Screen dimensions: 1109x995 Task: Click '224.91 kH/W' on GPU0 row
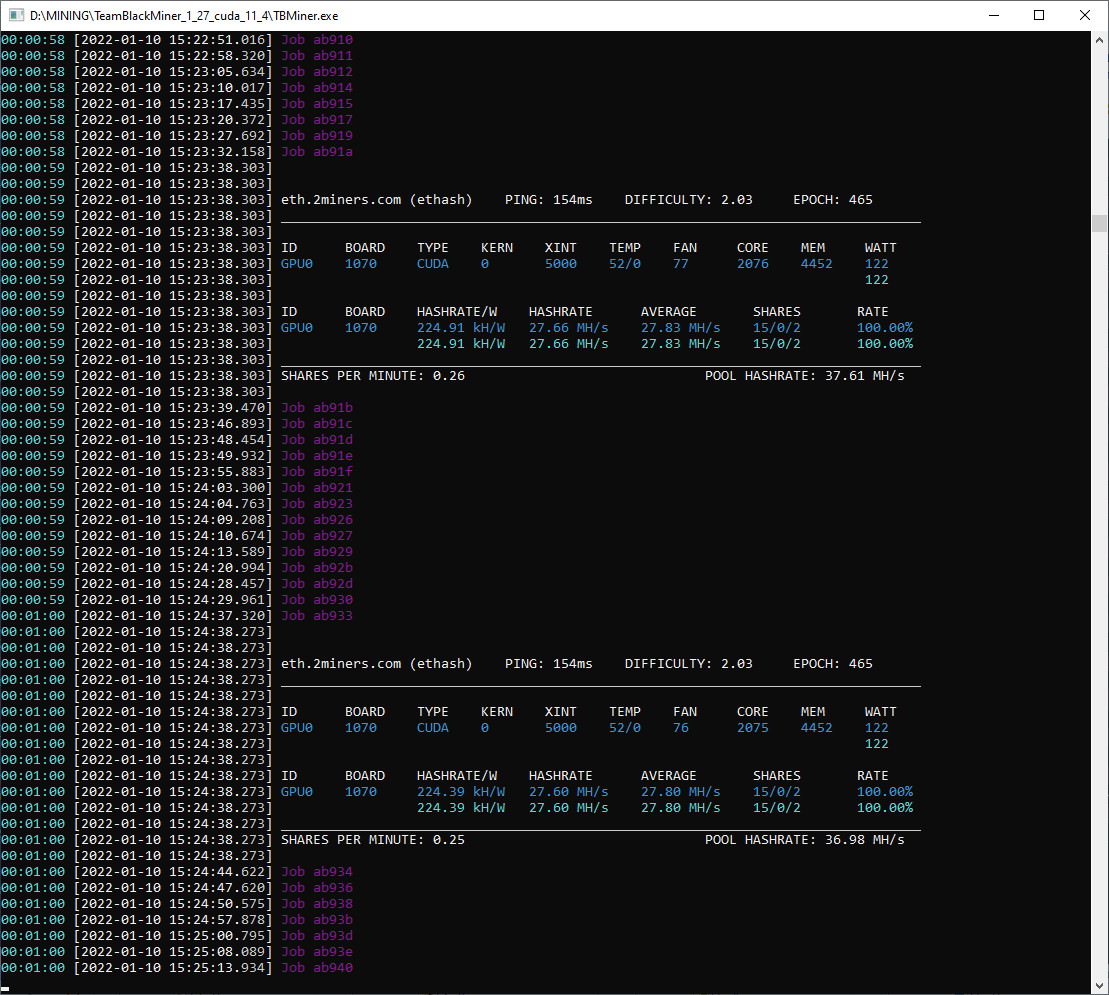click(x=461, y=328)
